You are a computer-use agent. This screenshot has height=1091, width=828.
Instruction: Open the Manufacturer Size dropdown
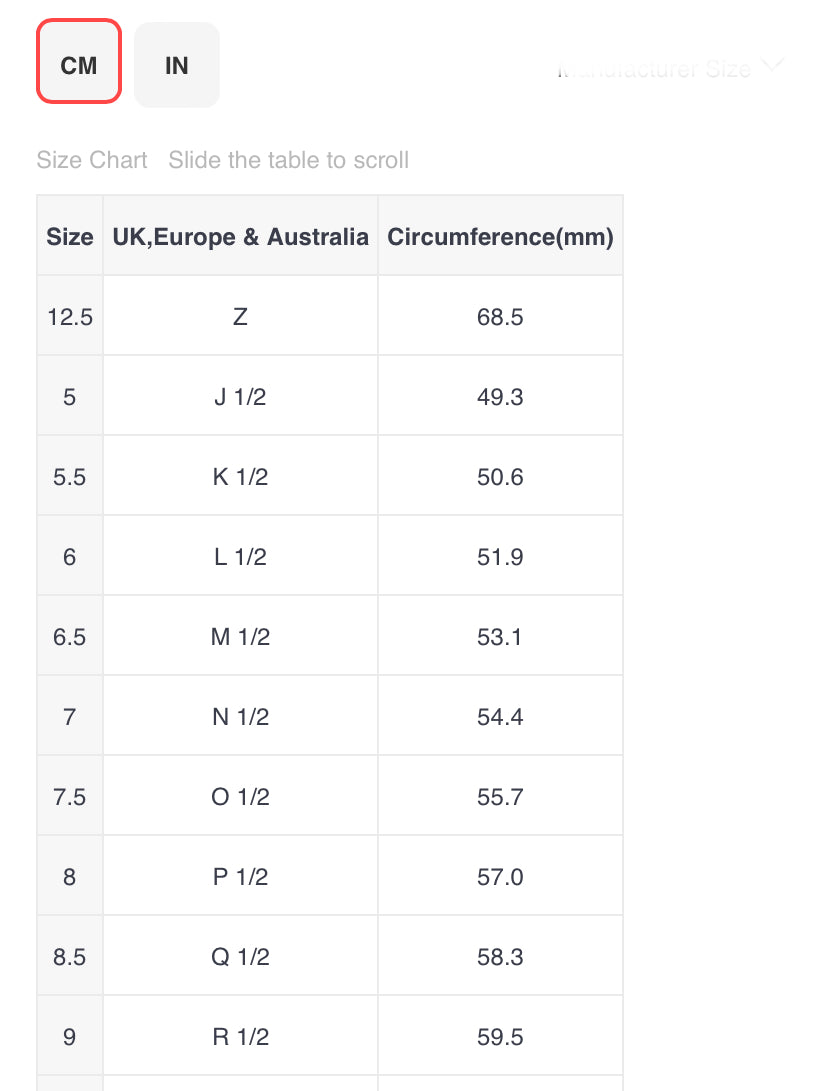655,69
